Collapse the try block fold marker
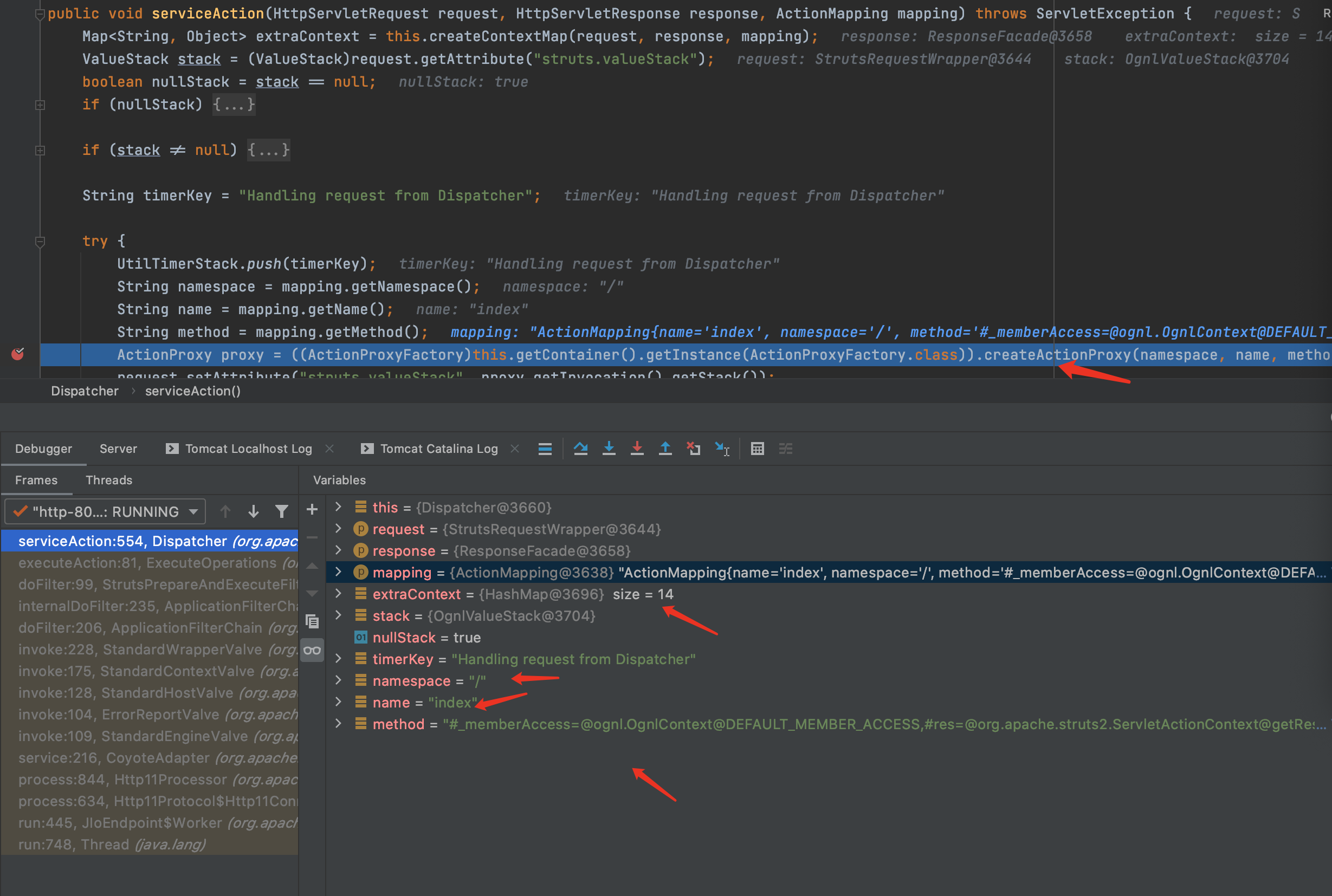The width and height of the screenshot is (1332, 896). point(40,242)
